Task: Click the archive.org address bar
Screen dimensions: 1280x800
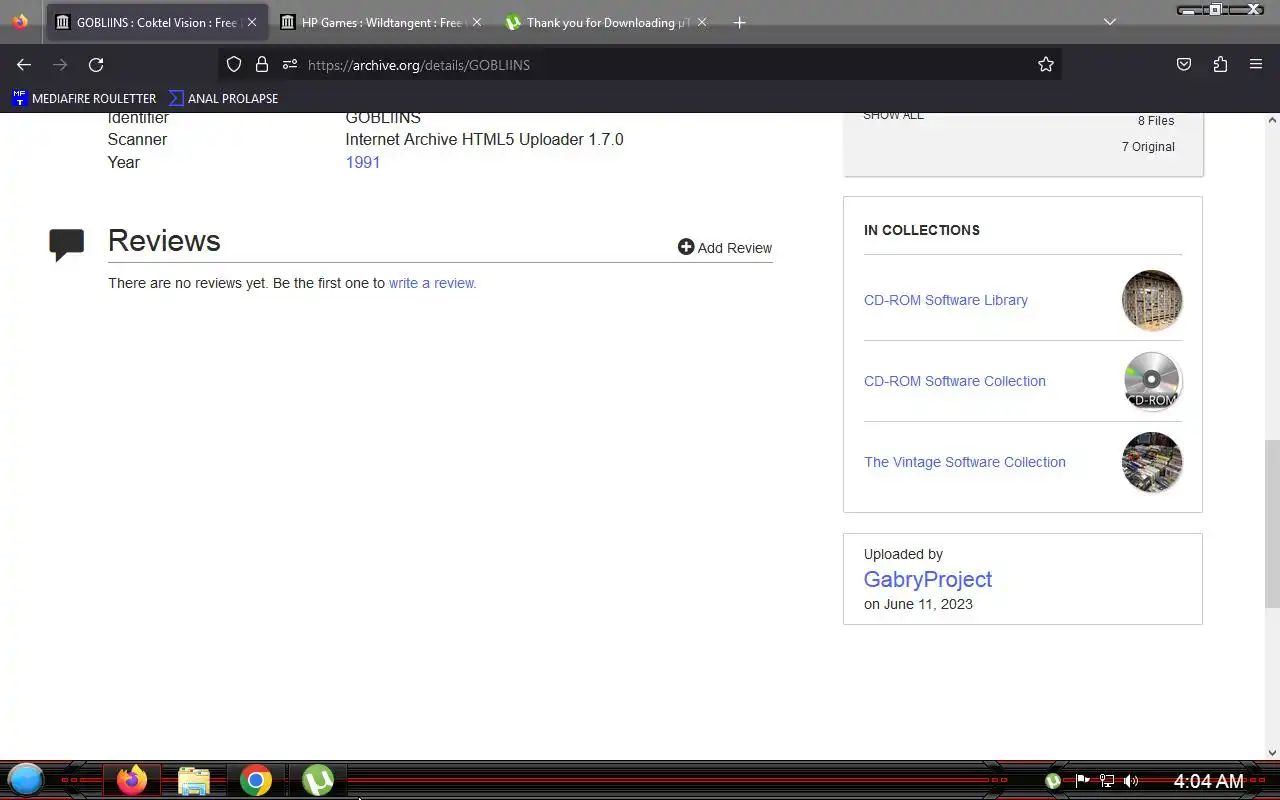Action: [x=640, y=64]
